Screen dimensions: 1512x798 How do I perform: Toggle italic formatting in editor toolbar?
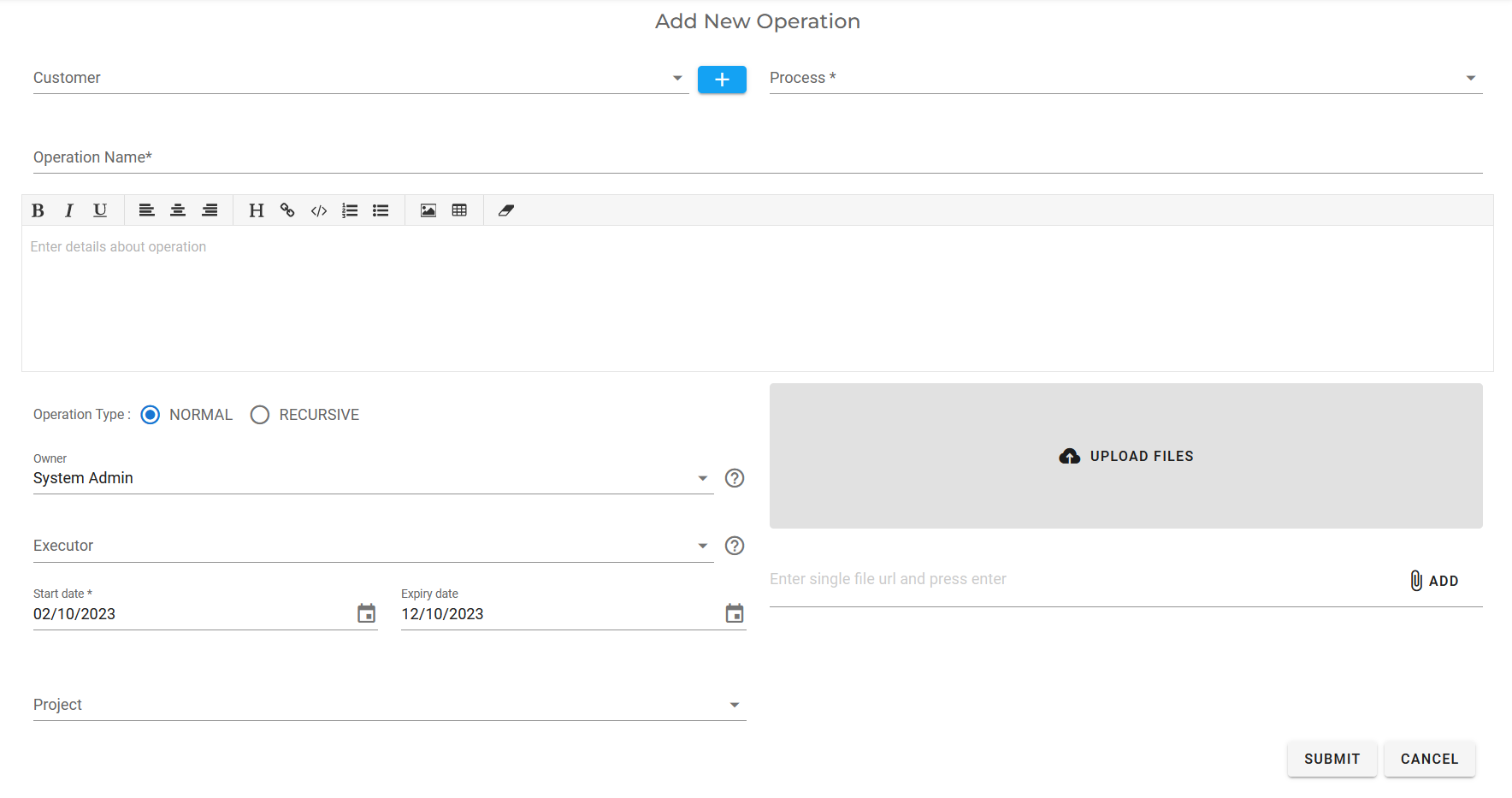point(69,210)
